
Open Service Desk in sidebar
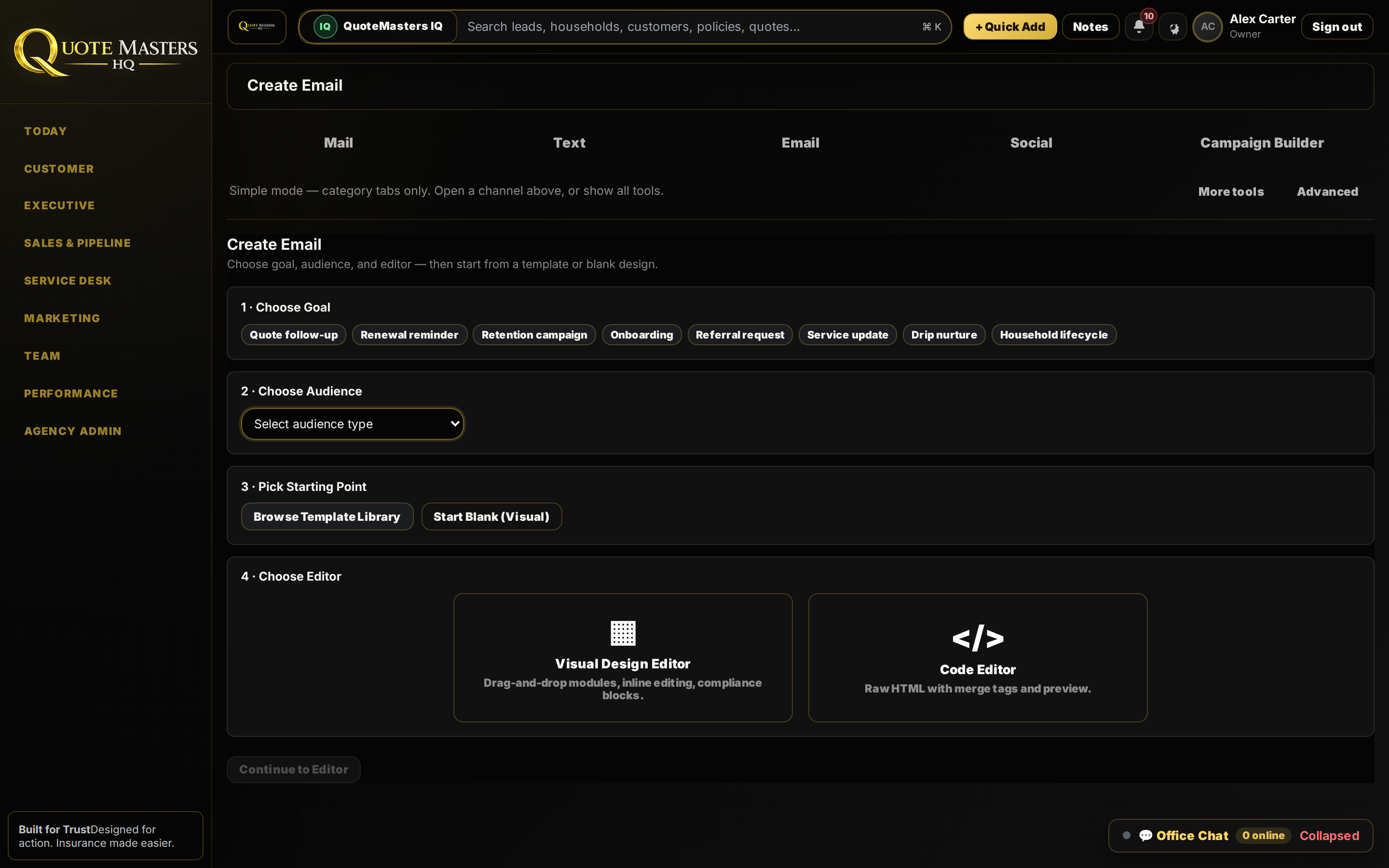[68, 281]
